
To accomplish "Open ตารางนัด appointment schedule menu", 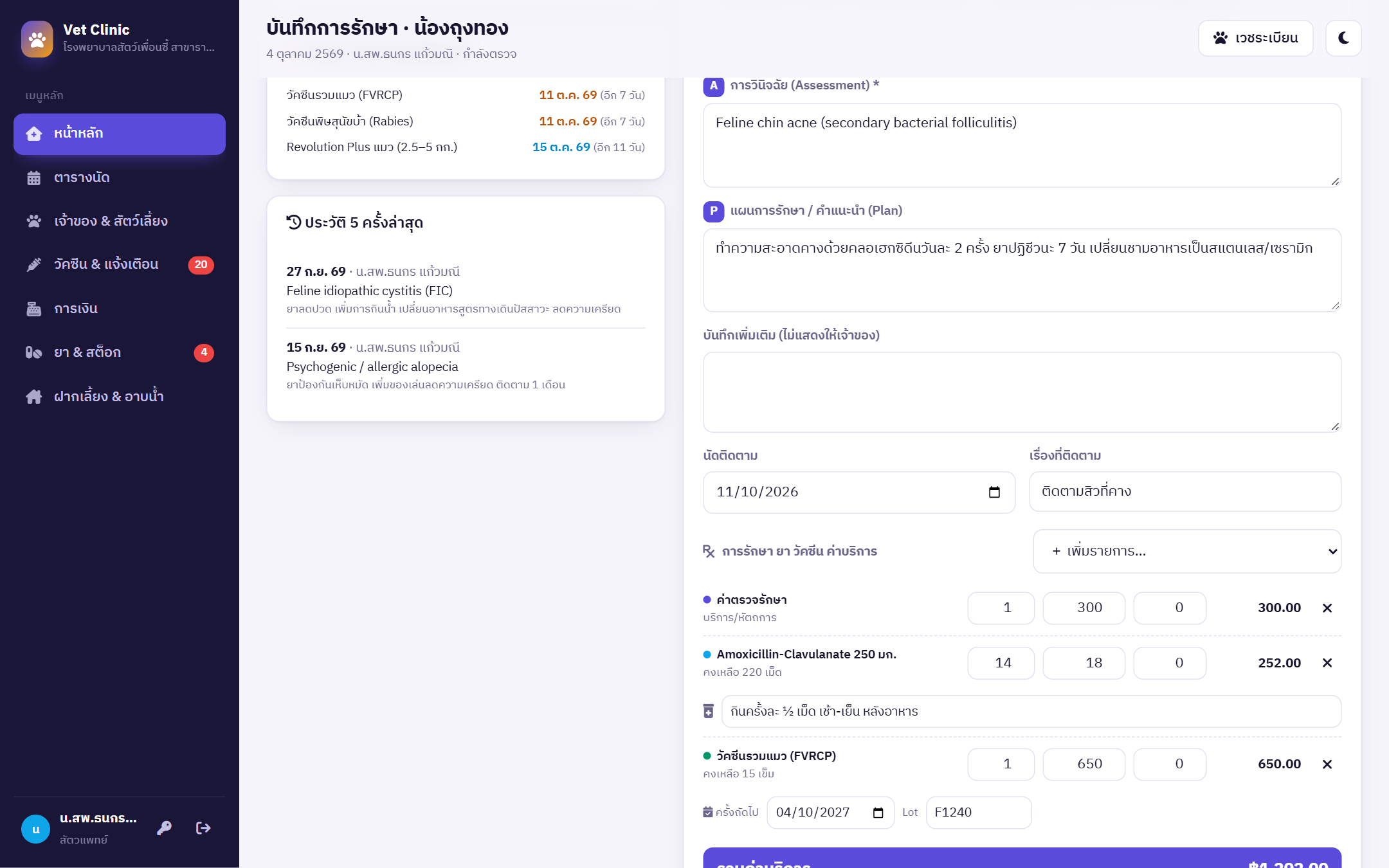I will point(120,177).
